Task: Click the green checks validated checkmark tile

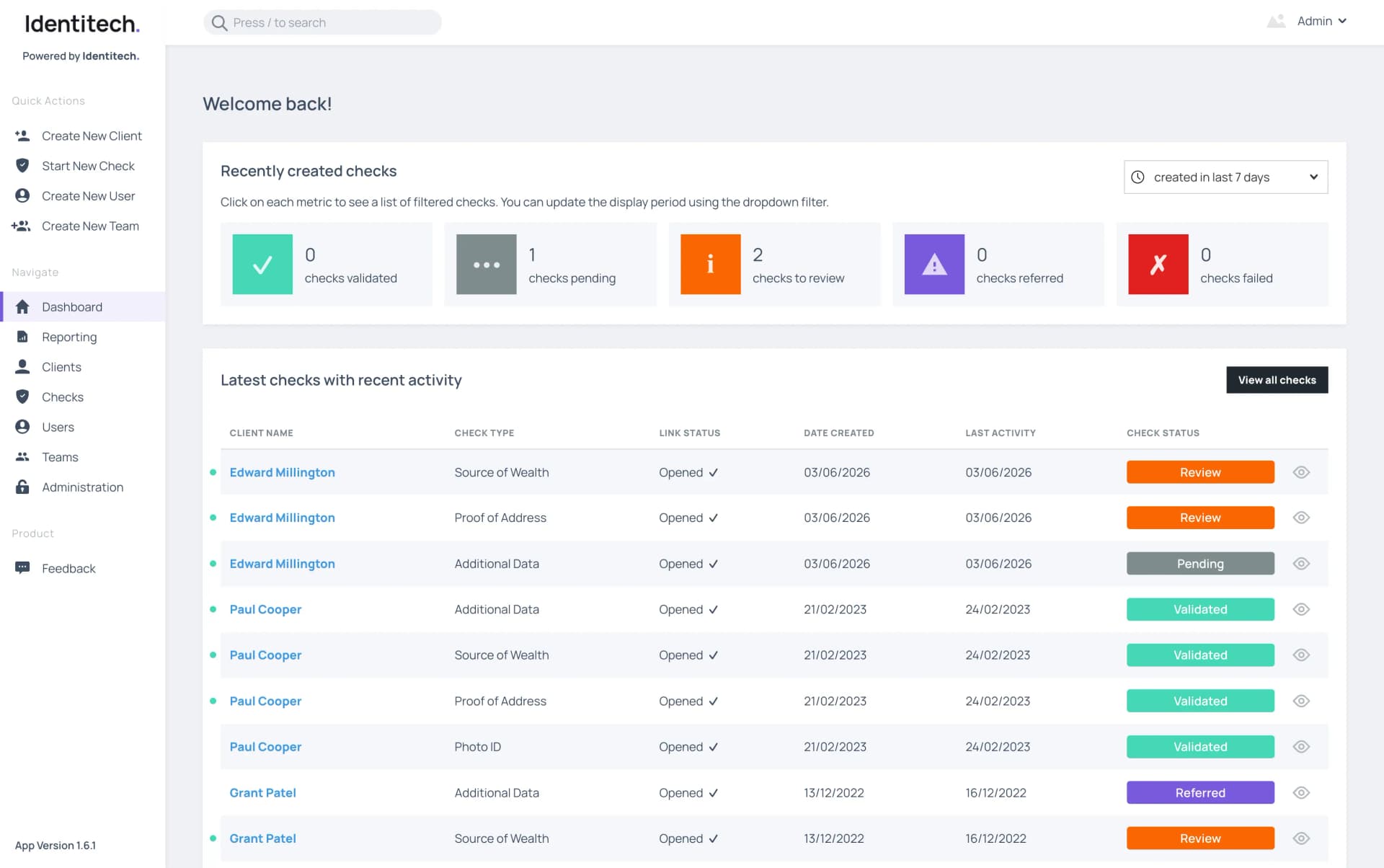Action: tap(262, 264)
